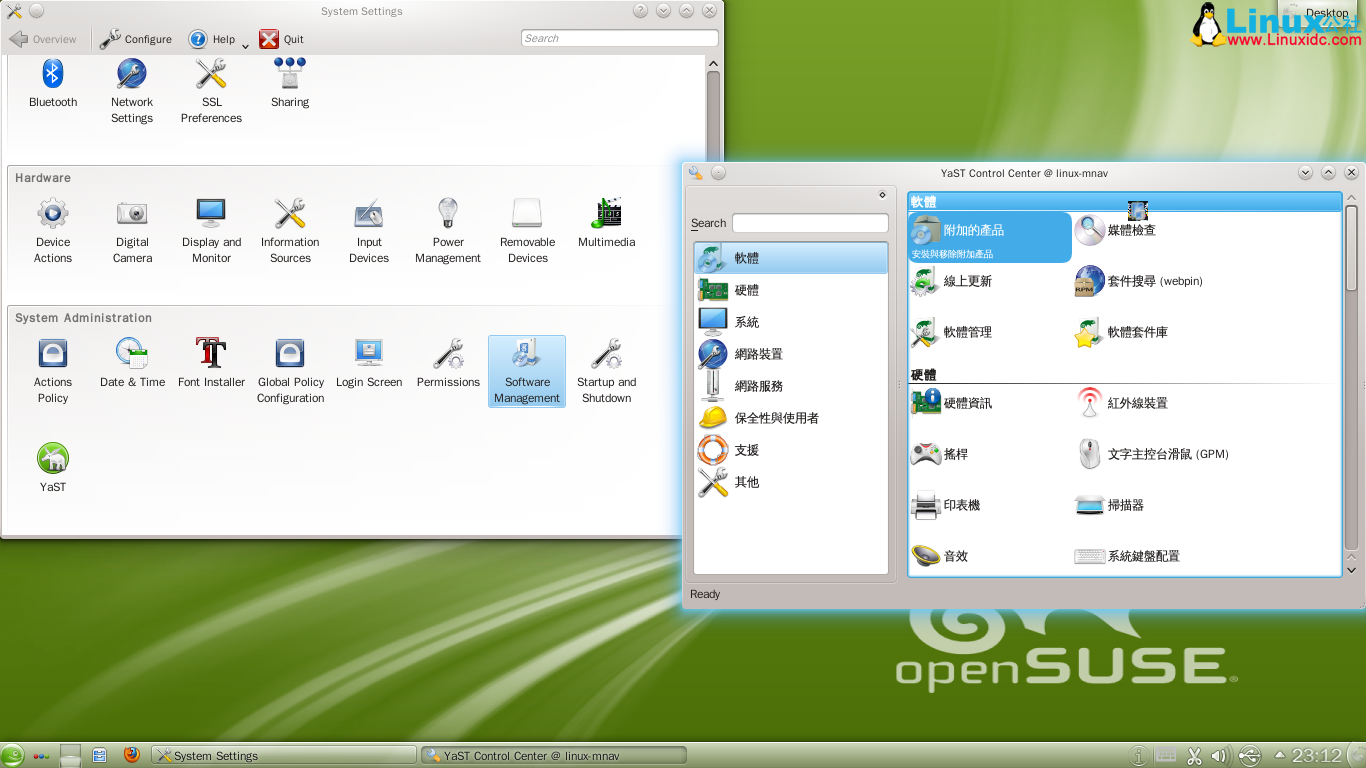This screenshot has height=768, width=1366.
Task: Launch YaST from System Settings
Action: pyautogui.click(x=53, y=468)
